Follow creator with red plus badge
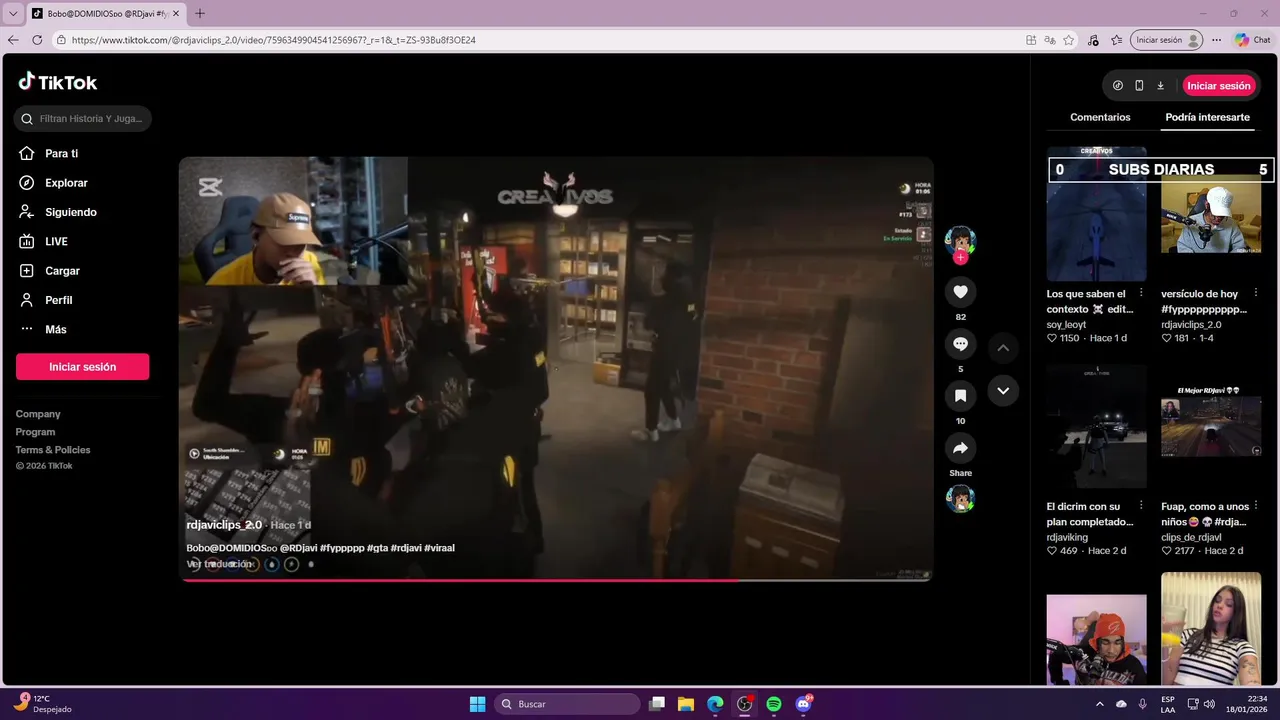The image size is (1280, 720). 960,257
